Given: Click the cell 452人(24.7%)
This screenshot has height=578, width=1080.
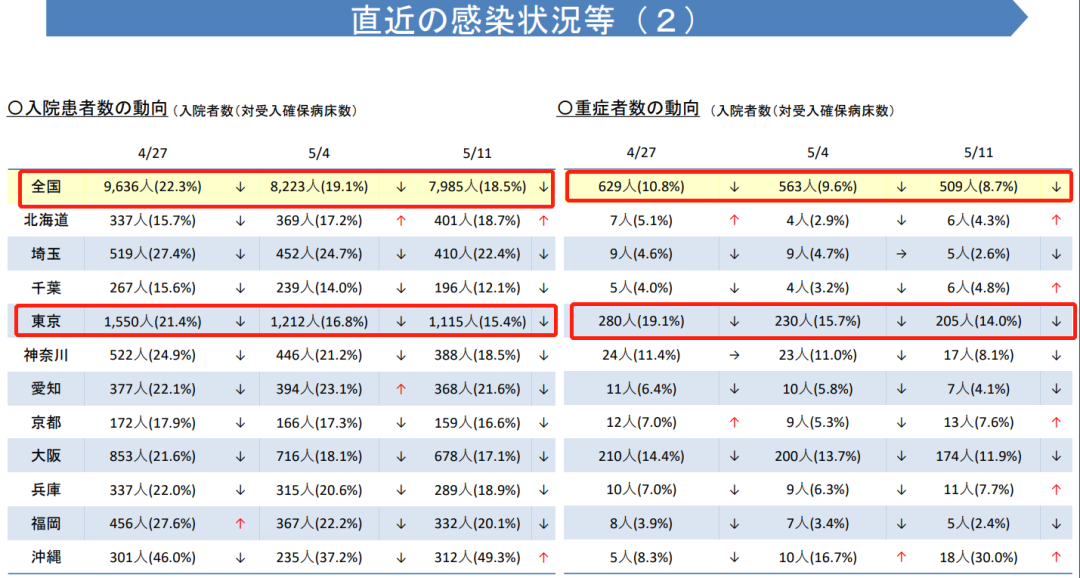Looking at the screenshot, I should click(319, 254).
